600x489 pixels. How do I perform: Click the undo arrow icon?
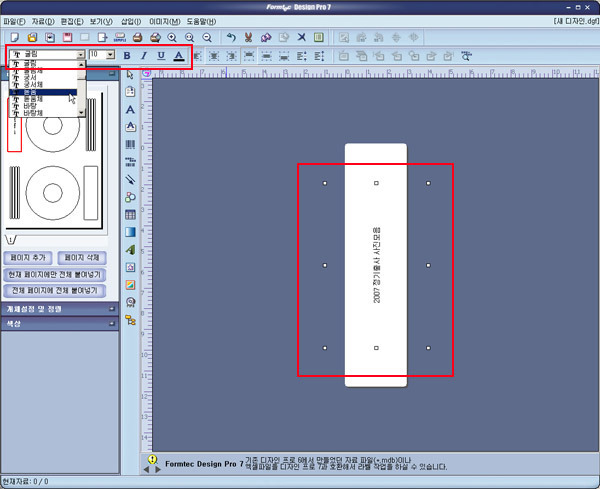click(231, 37)
